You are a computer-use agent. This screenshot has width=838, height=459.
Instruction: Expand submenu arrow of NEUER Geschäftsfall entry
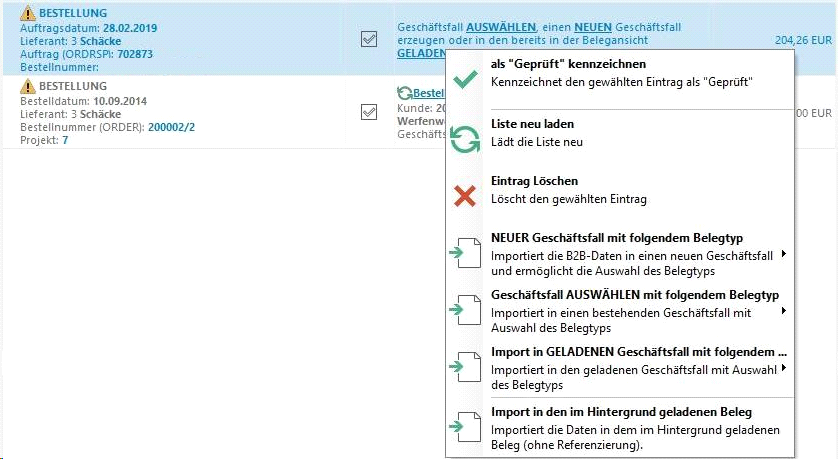coord(783,254)
